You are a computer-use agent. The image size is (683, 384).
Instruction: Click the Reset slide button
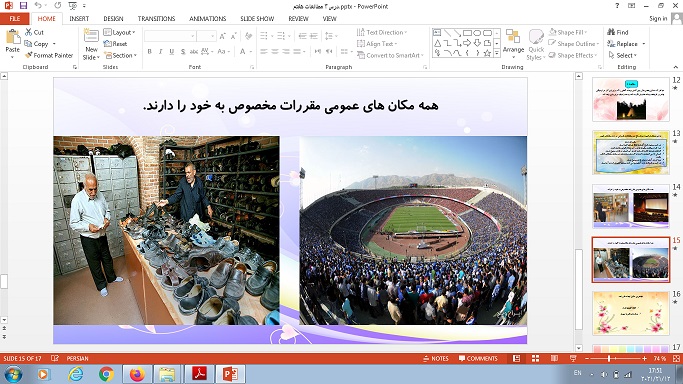(x=115, y=44)
